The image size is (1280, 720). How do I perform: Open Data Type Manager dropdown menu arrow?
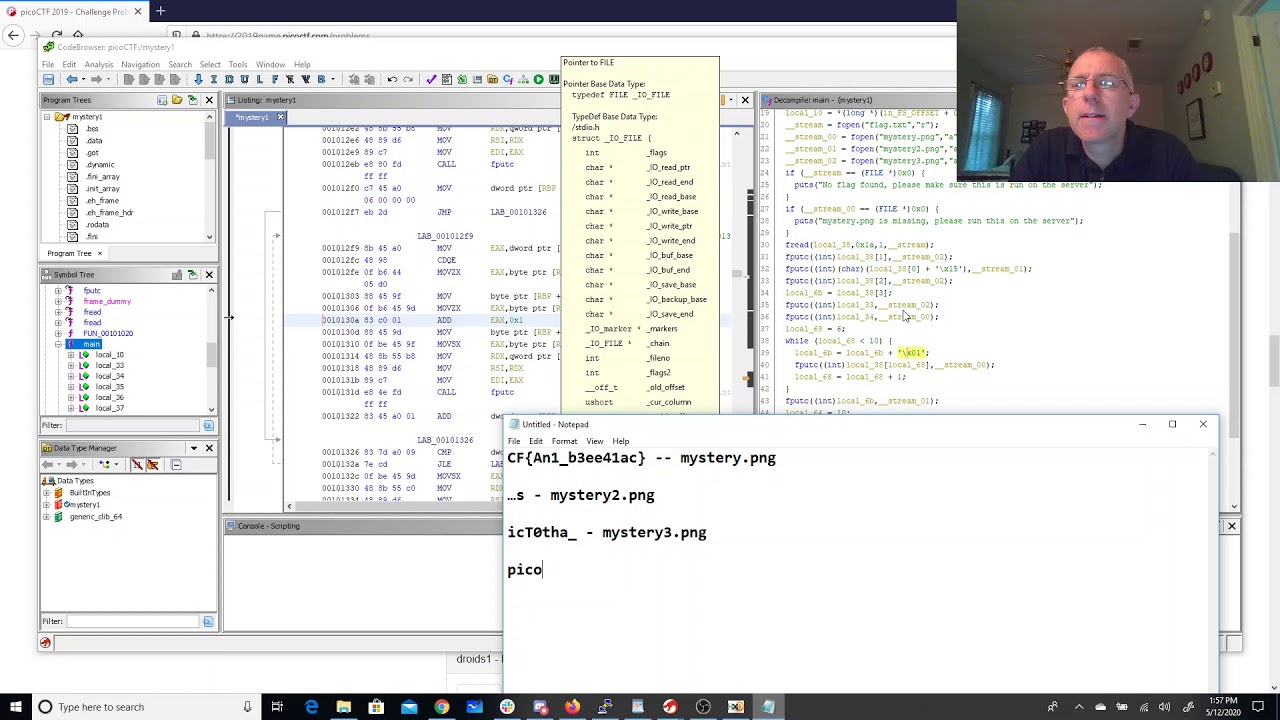(x=194, y=448)
